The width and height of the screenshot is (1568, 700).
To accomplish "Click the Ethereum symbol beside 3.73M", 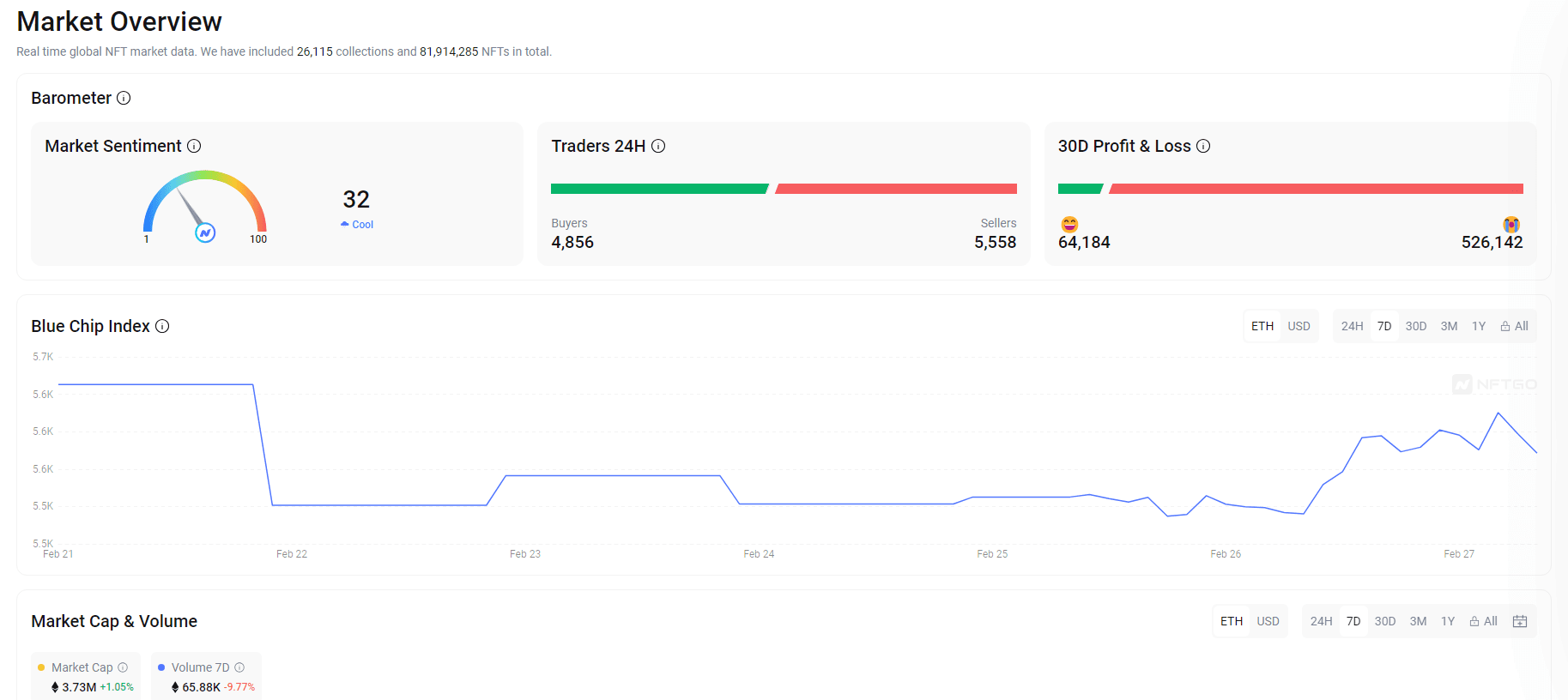I will click(x=55, y=687).
